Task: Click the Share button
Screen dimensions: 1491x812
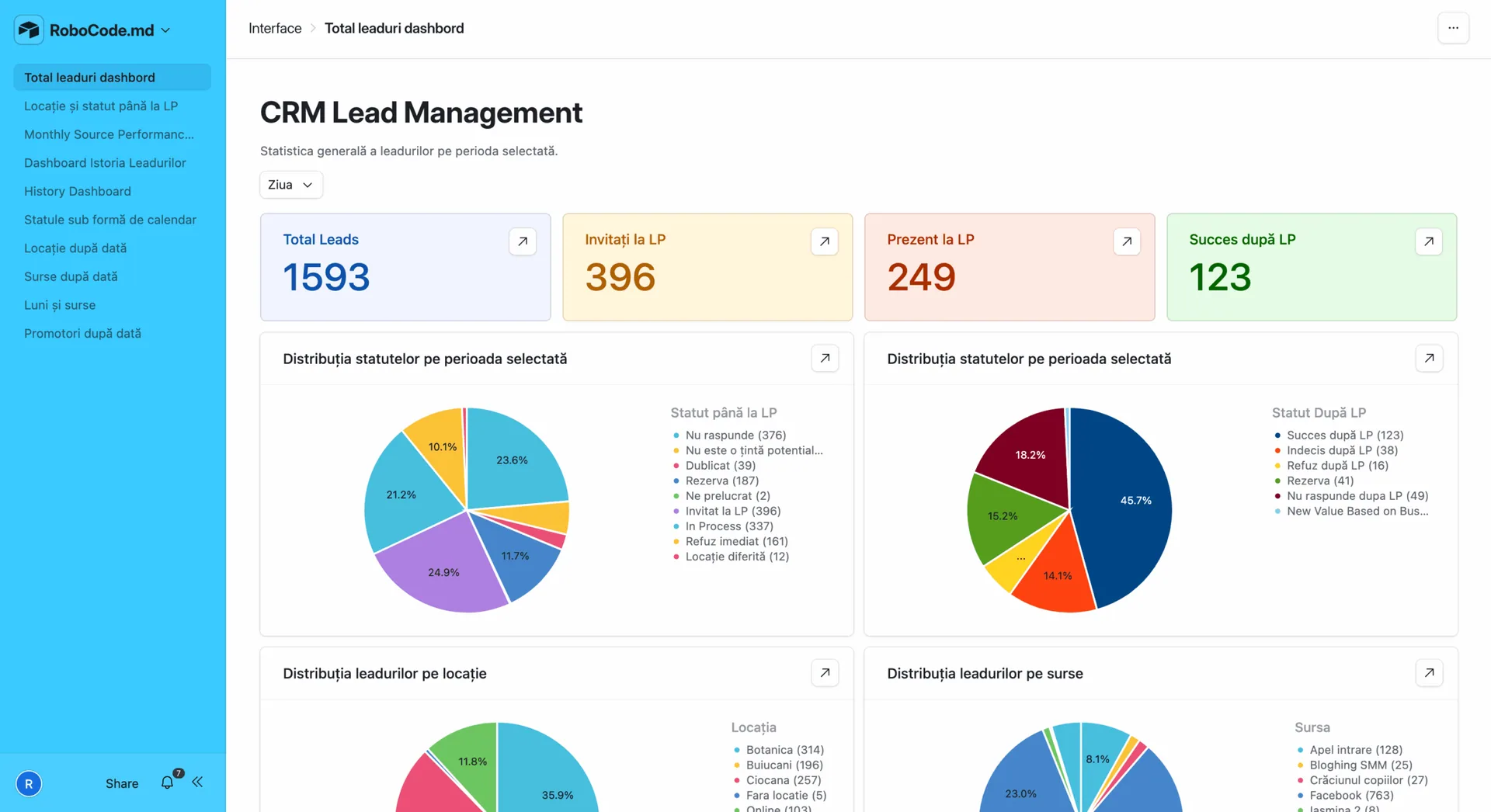Action: 122,783
